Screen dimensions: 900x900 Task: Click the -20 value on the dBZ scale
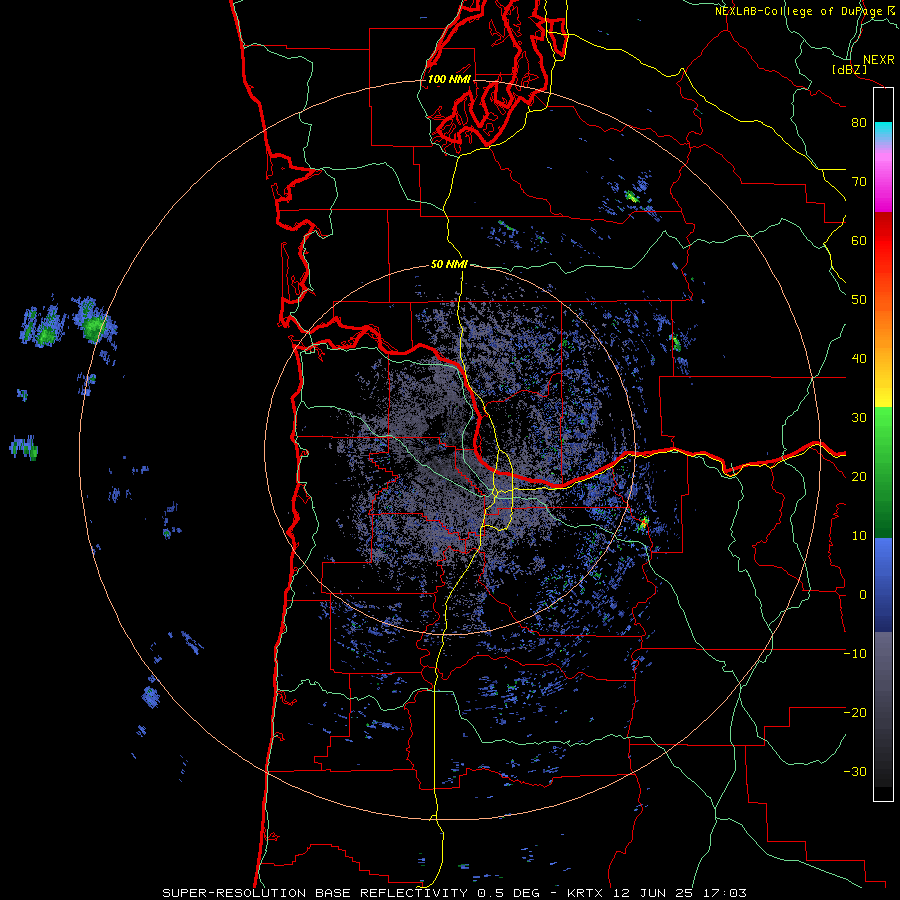click(855, 713)
